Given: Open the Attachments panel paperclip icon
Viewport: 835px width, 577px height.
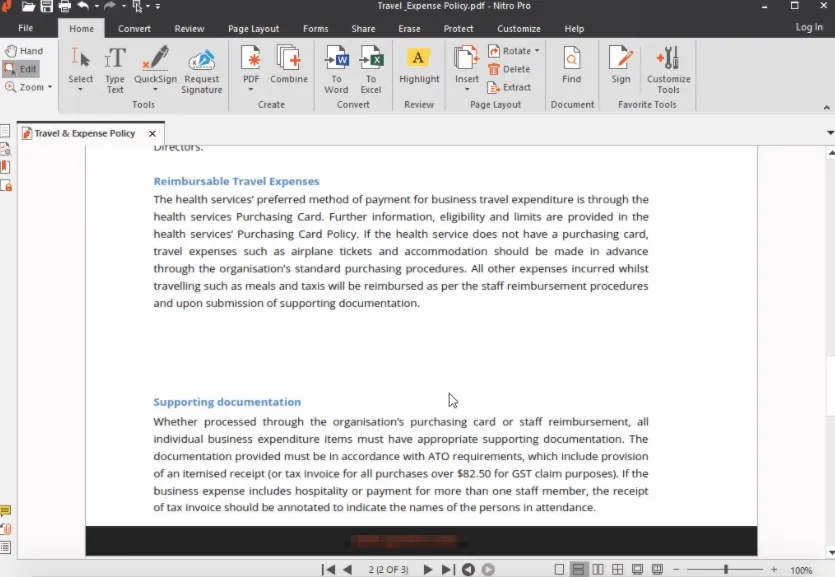Looking at the screenshot, I should (6, 529).
